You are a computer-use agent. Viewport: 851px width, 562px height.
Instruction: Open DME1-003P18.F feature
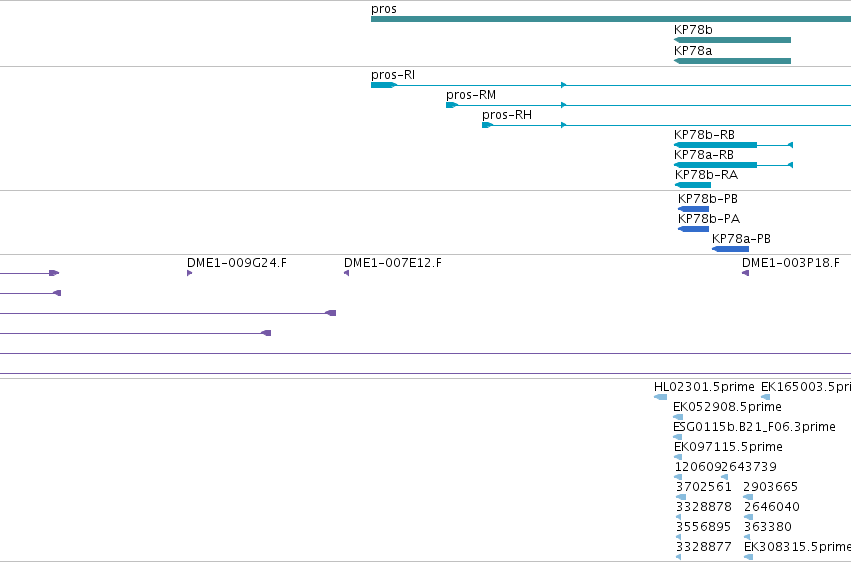[x=745, y=273]
